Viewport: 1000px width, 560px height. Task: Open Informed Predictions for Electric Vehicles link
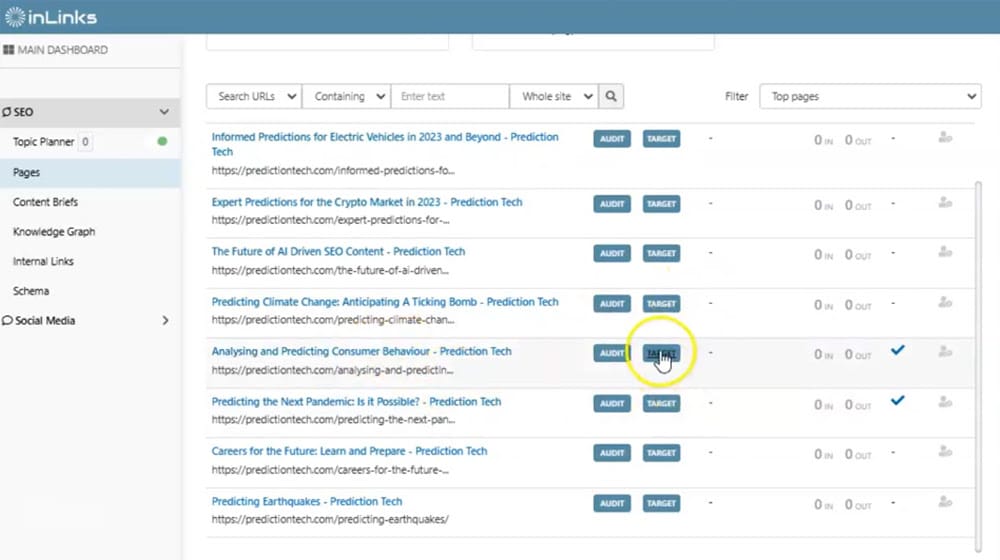click(385, 144)
